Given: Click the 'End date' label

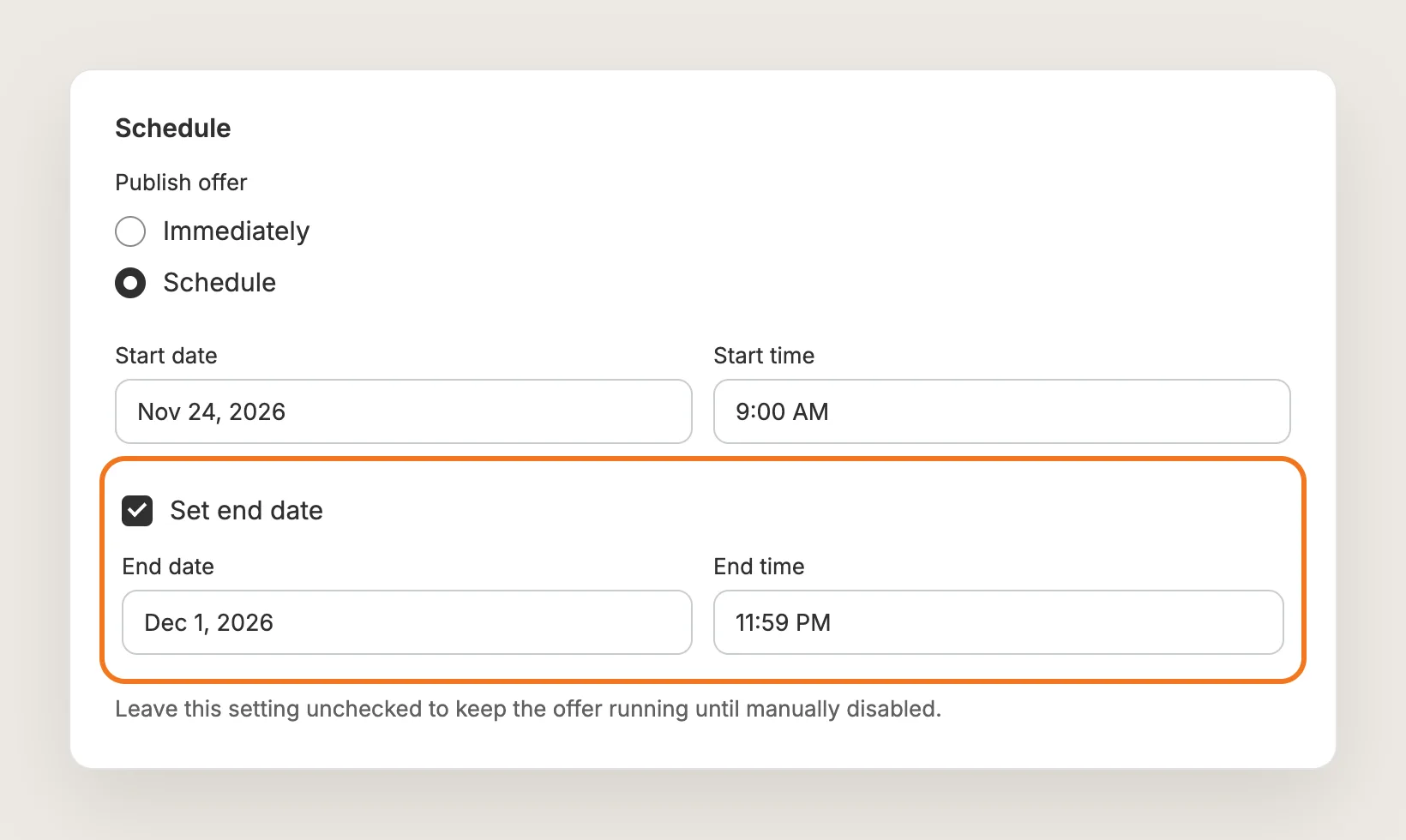Looking at the screenshot, I should [x=168, y=567].
